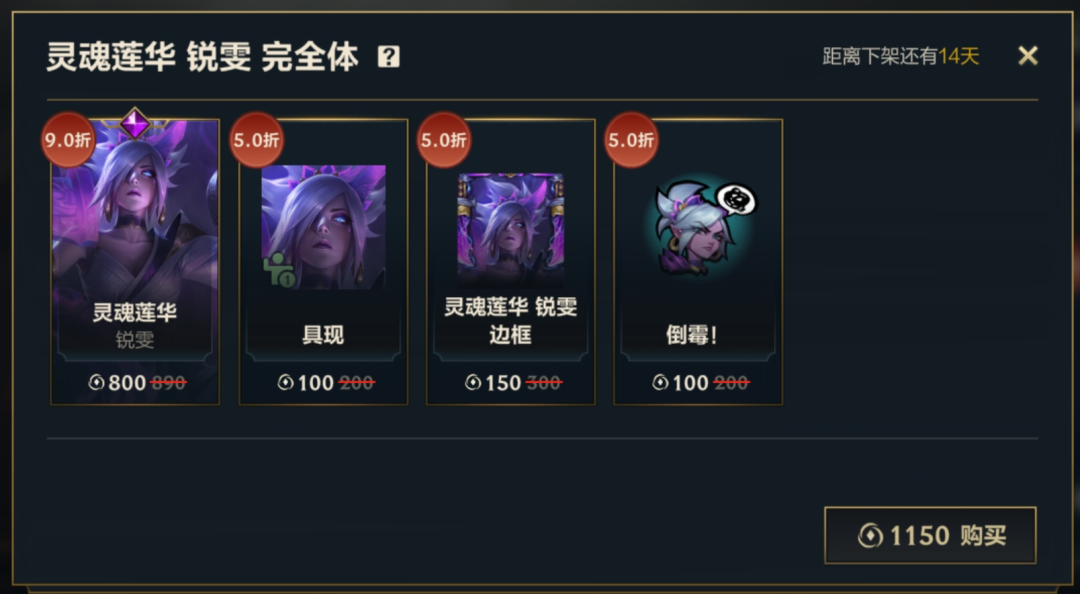
Task: Select the 倒霉! emote card
Action: [x=698, y=262]
